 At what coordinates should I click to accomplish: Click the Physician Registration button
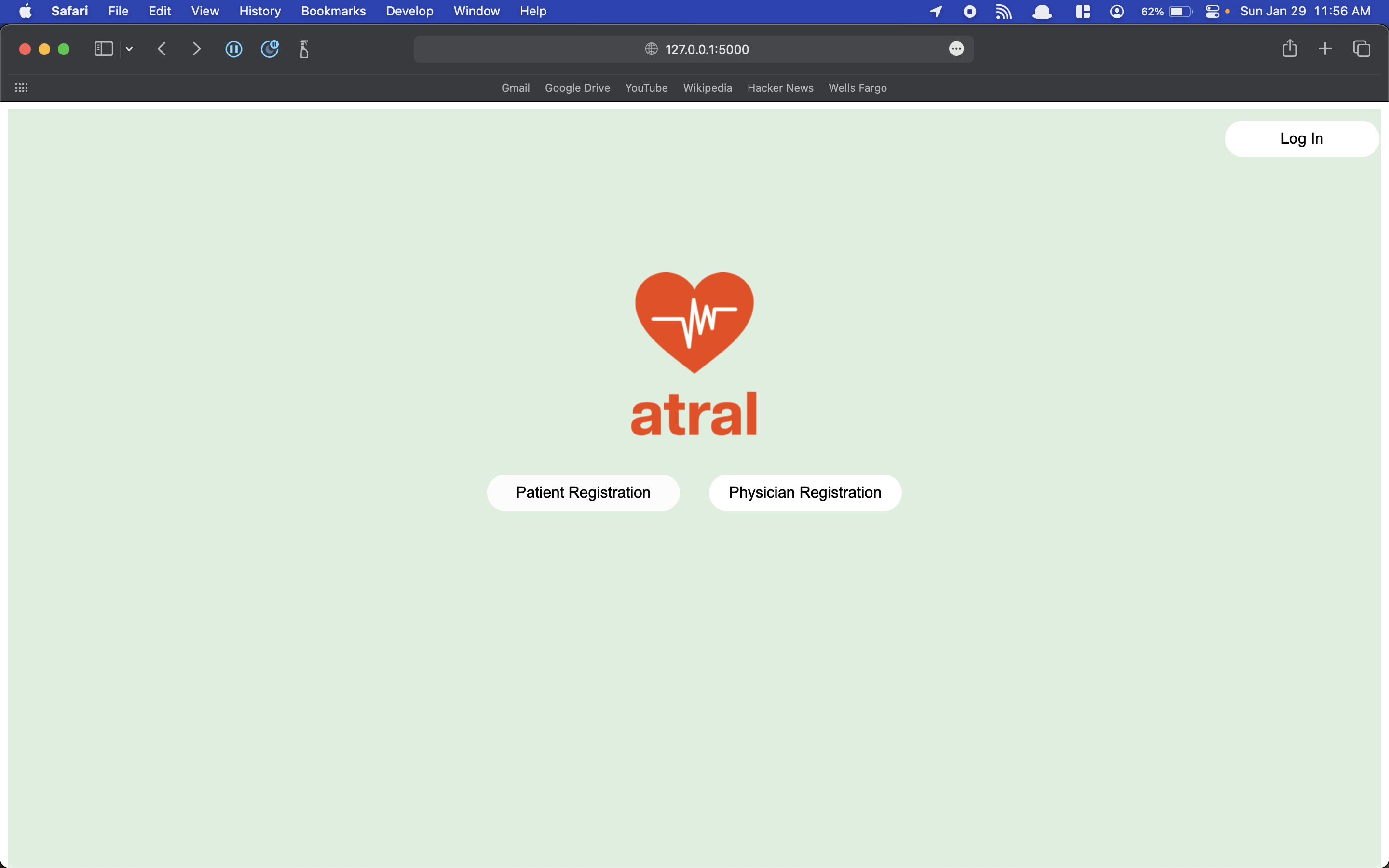point(804,492)
